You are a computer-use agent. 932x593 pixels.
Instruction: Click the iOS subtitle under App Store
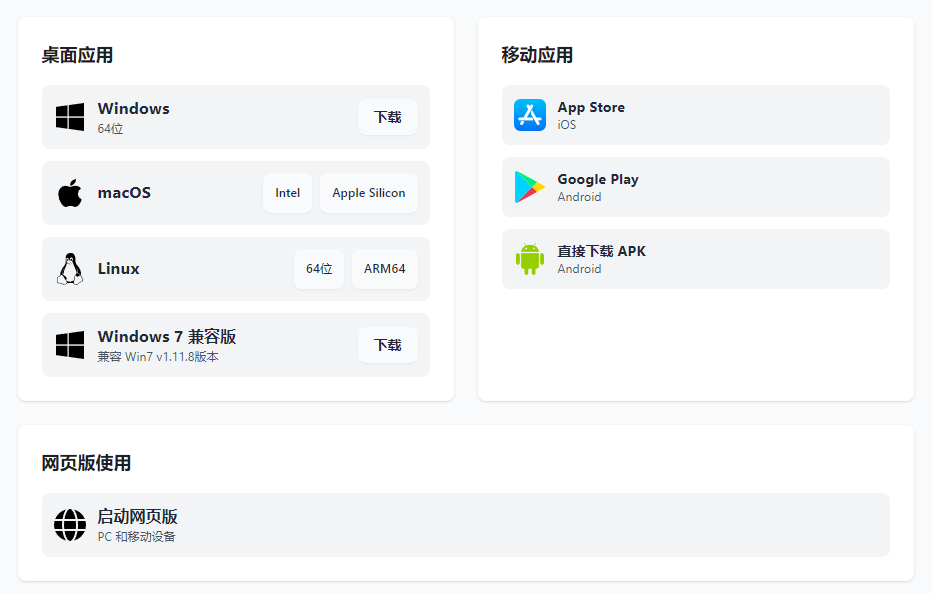pos(566,125)
